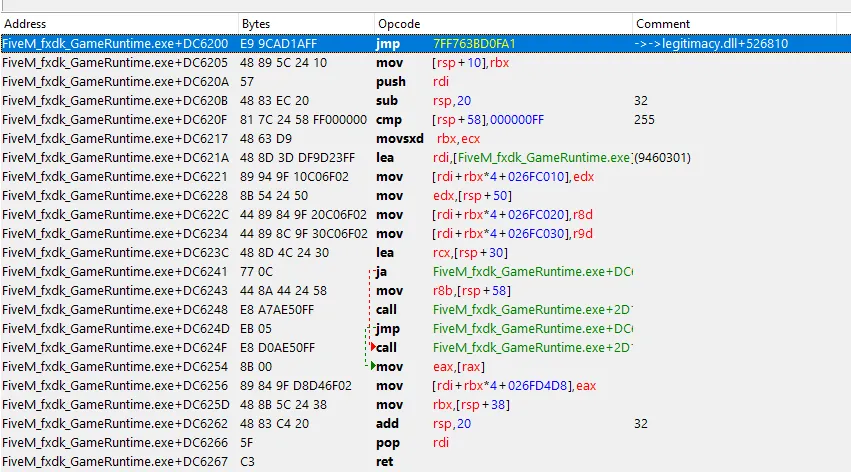Click the green arrow marker beside mov eax,[rax]
This screenshot has height=472, width=851.
coord(373,366)
